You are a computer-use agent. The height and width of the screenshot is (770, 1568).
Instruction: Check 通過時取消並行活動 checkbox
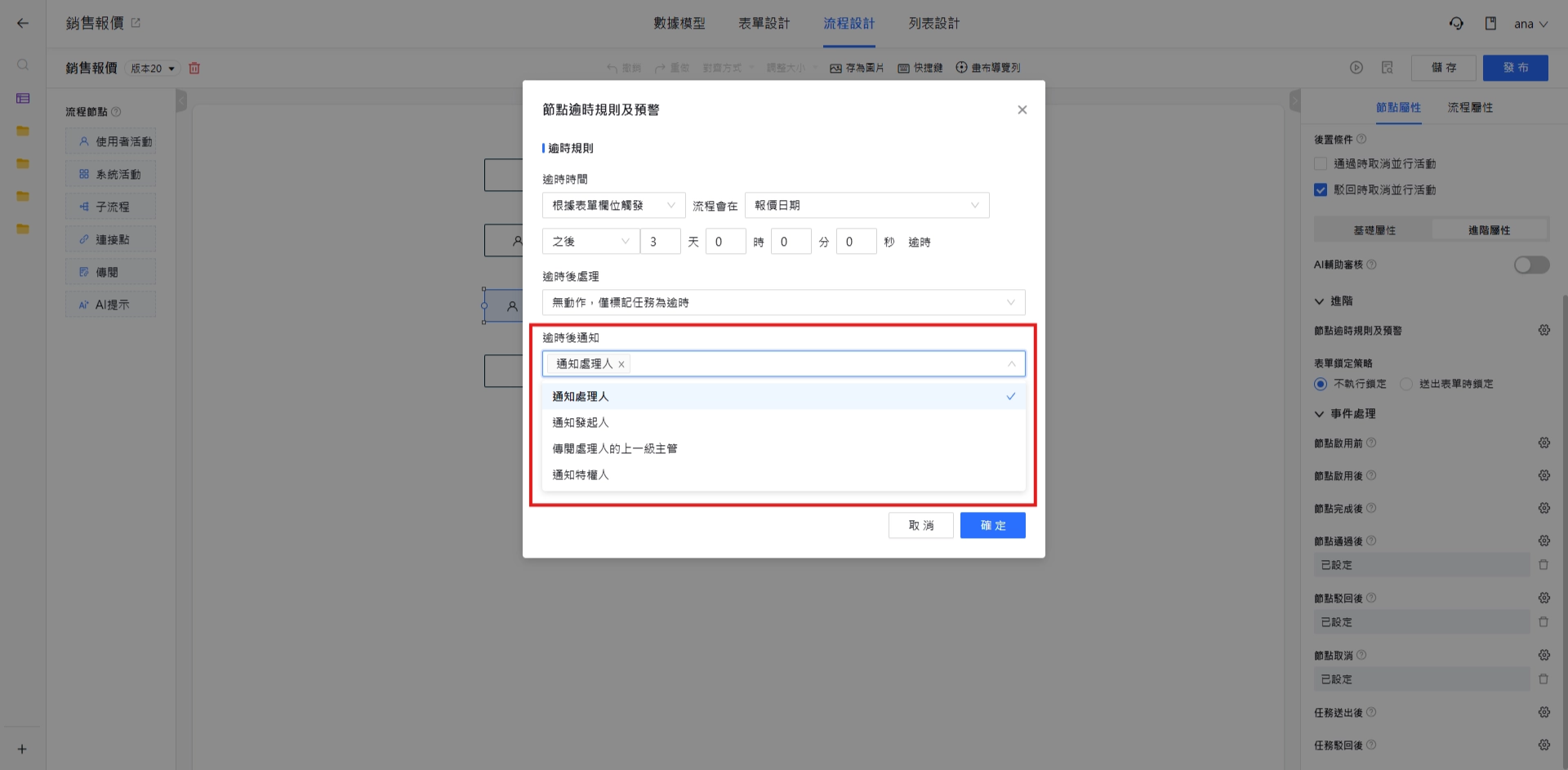tap(1321, 164)
